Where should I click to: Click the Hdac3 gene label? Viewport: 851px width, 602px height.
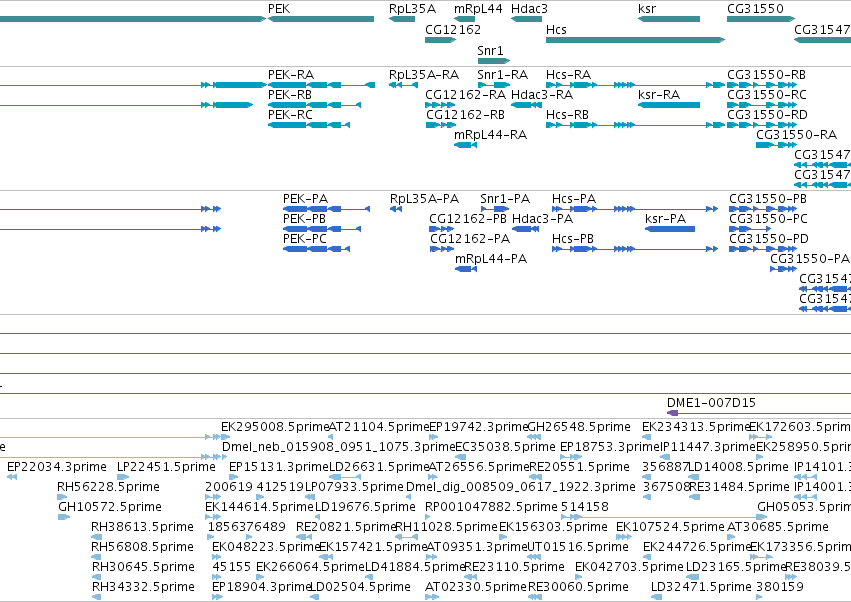tap(529, 9)
